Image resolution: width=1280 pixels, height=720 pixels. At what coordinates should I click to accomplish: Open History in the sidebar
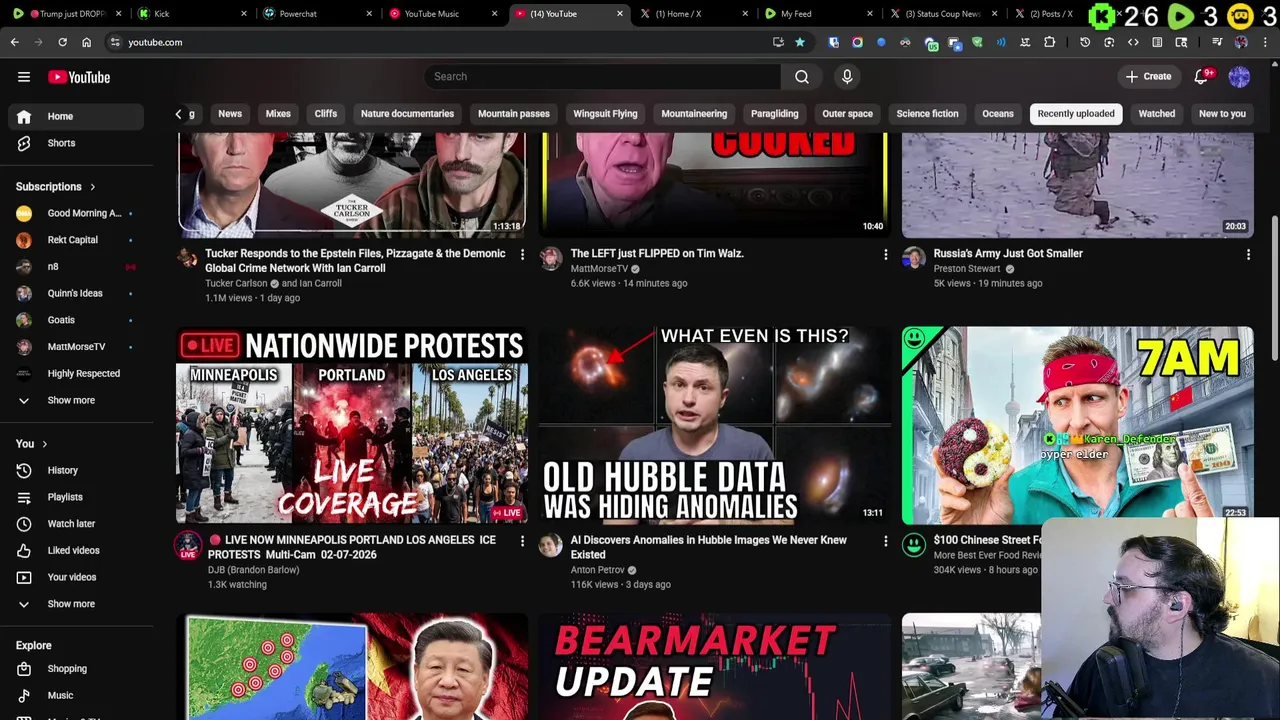[76, 470]
